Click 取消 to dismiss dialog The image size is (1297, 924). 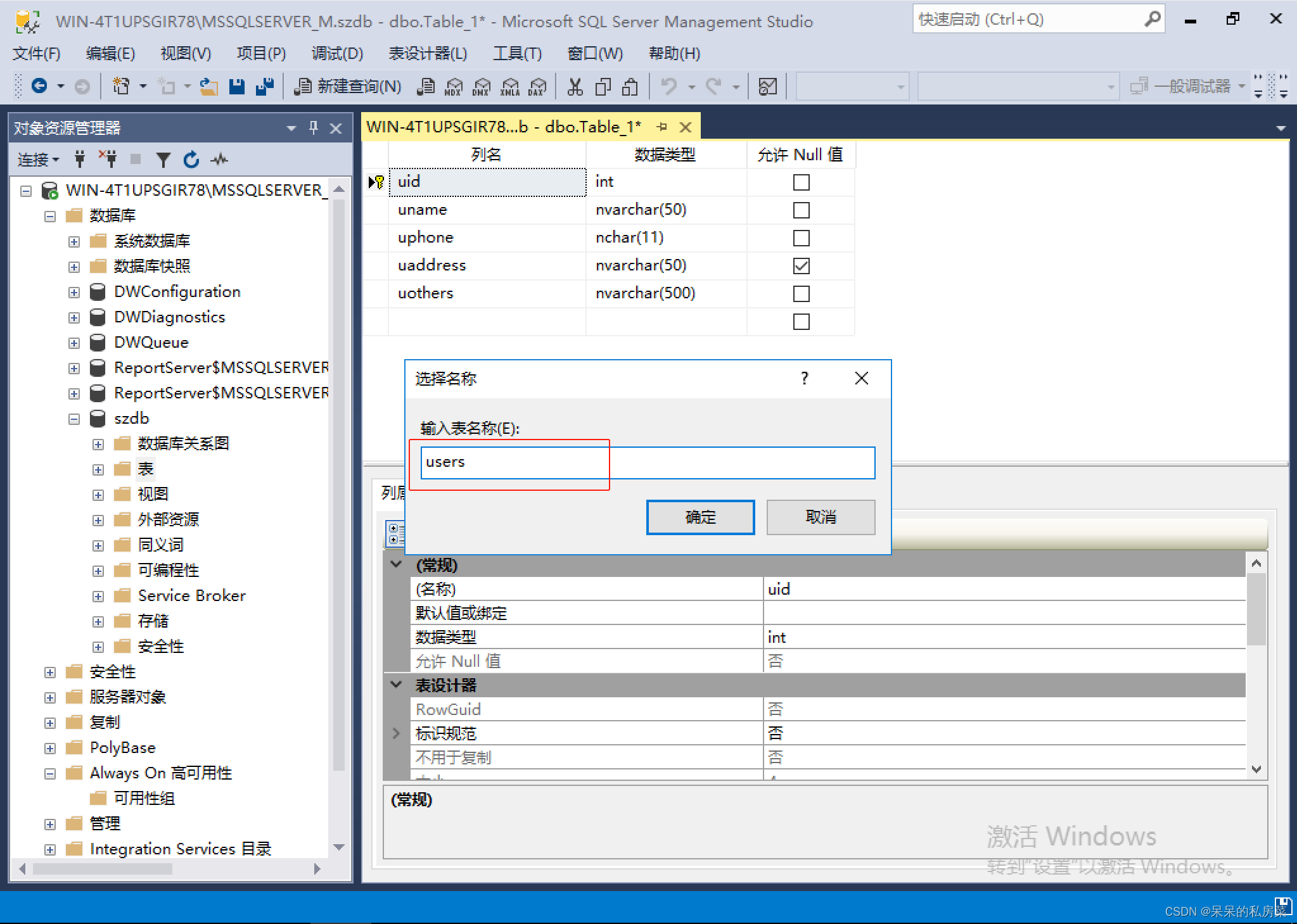coord(820,517)
